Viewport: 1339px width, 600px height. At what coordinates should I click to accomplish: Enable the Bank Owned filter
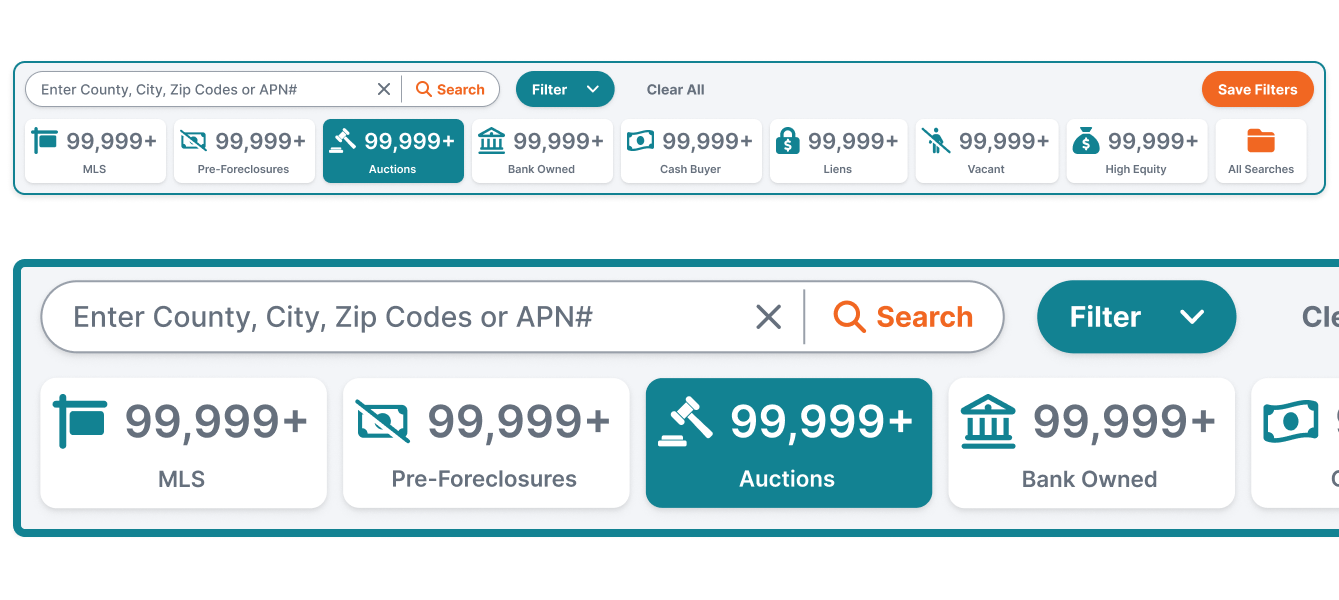(x=542, y=151)
